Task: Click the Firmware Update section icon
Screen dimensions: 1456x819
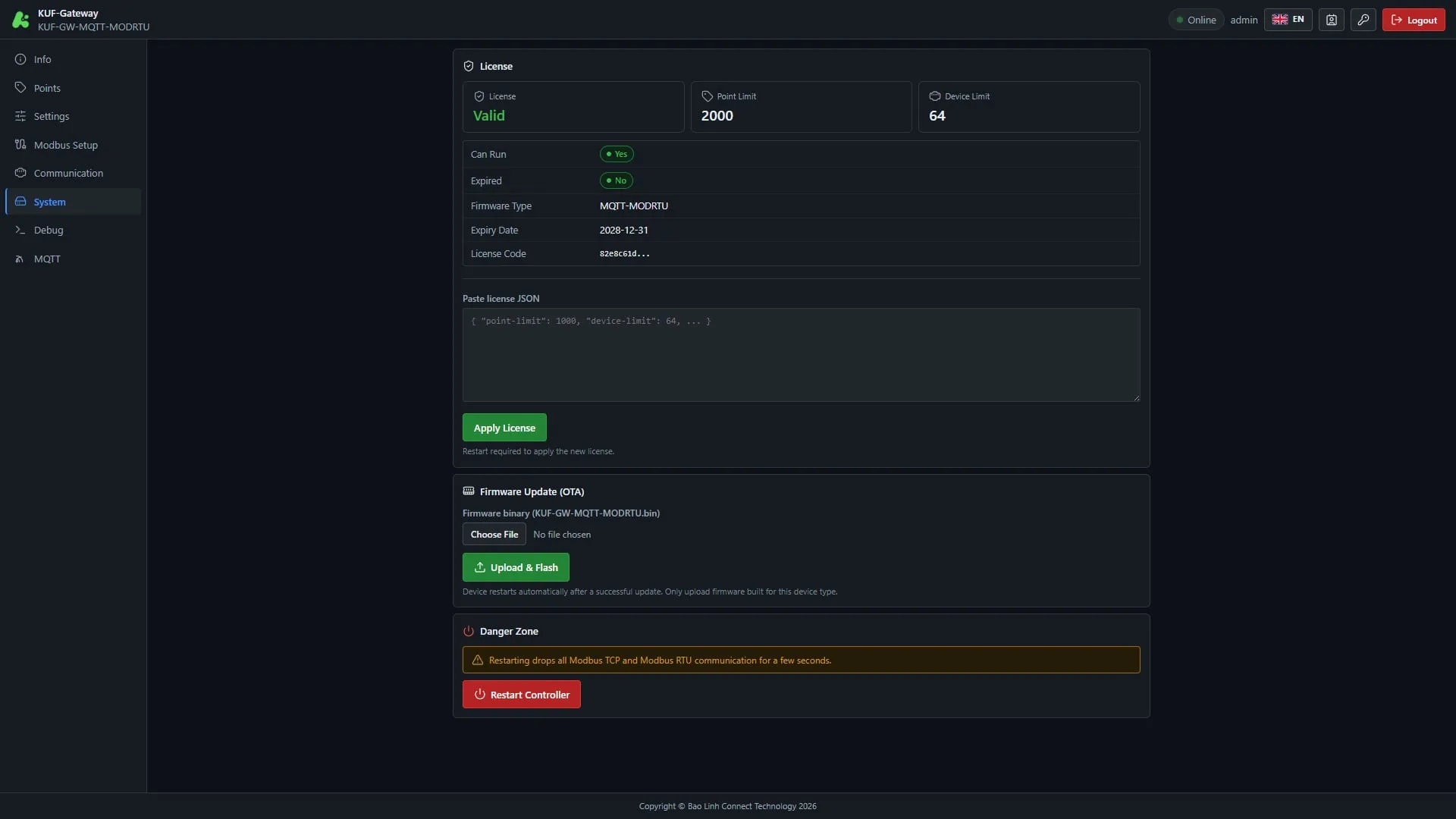Action: [x=469, y=491]
